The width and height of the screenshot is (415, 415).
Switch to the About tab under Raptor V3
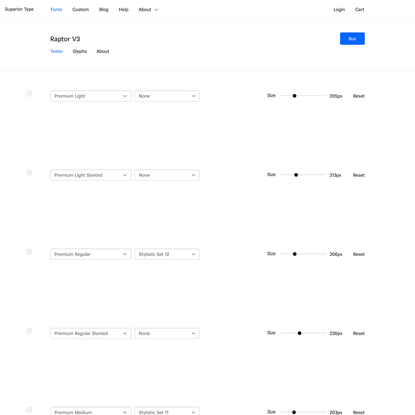tap(103, 51)
